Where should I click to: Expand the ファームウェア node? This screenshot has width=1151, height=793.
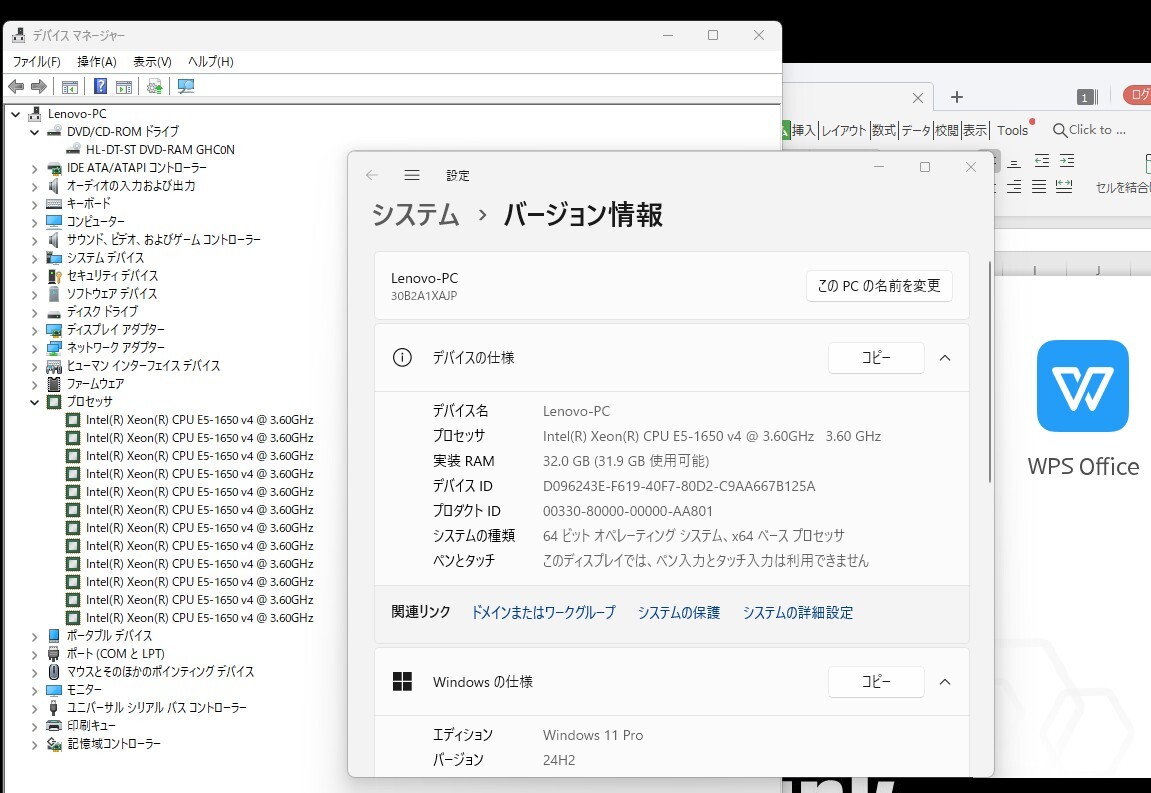[35, 384]
